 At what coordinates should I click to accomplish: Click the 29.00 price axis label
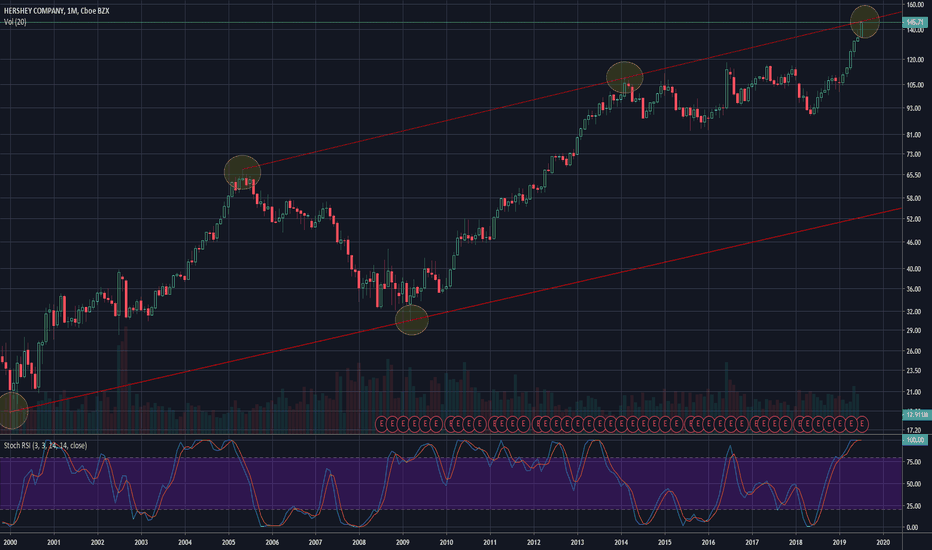(914, 331)
